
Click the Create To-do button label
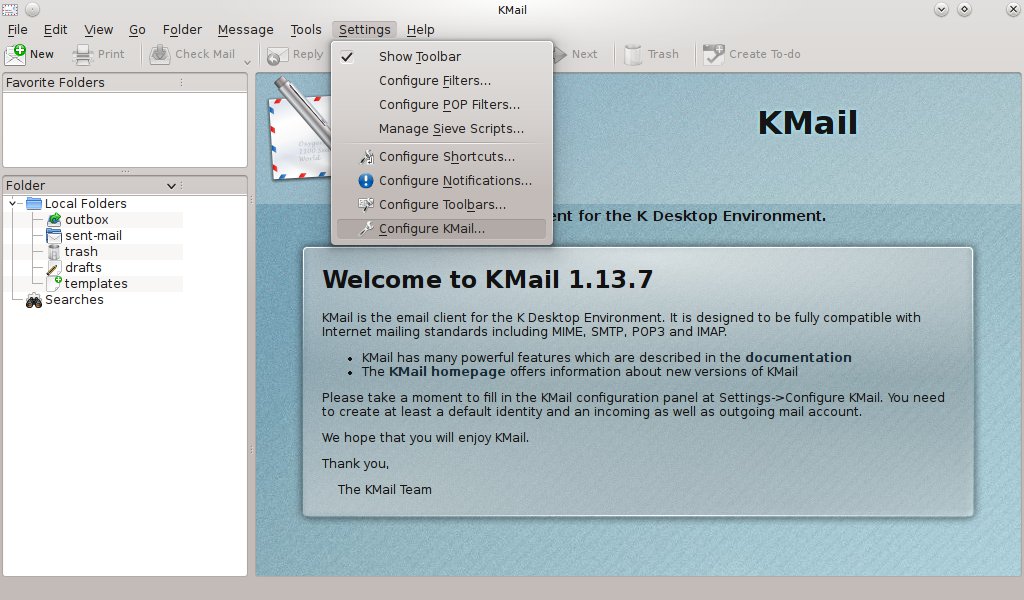coord(765,54)
